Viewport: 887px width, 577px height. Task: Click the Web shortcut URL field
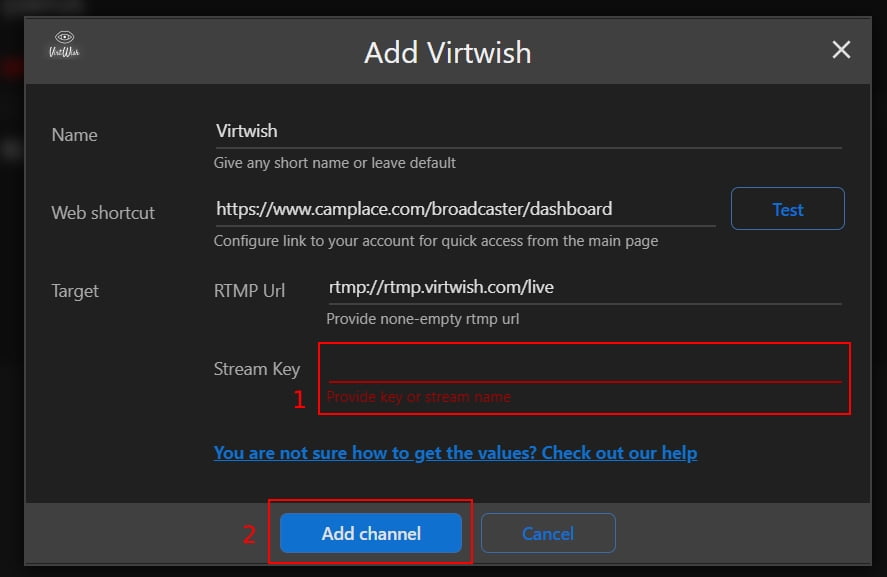(x=465, y=209)
